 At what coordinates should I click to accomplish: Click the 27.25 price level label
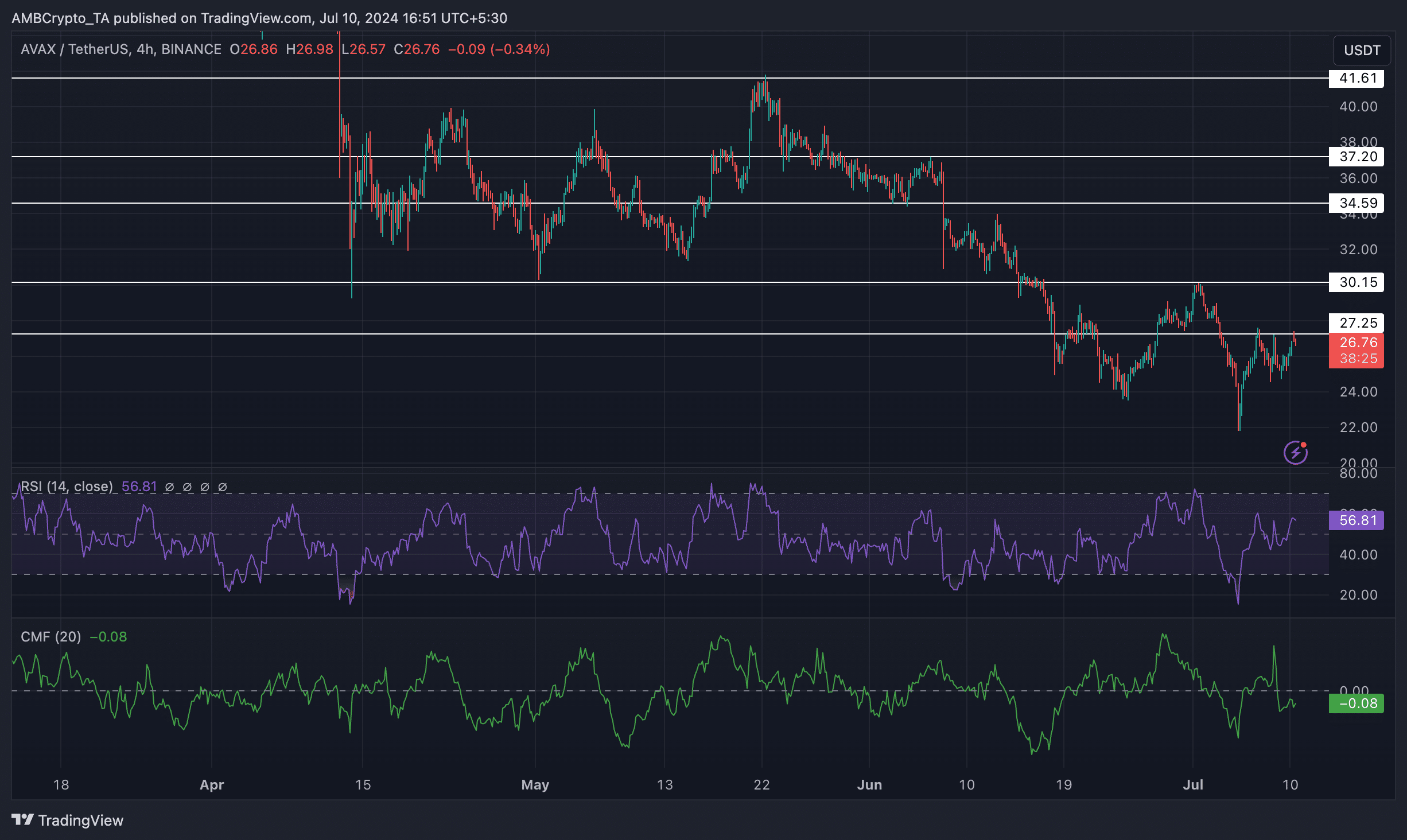[1356, 323]
